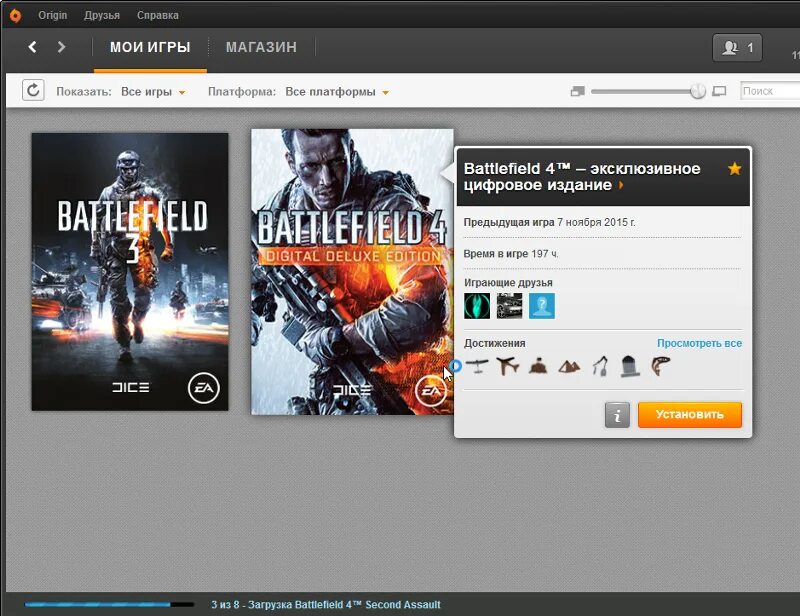Select the small tiles view icon
Screen dimensions: 800x616
[578, 91]
